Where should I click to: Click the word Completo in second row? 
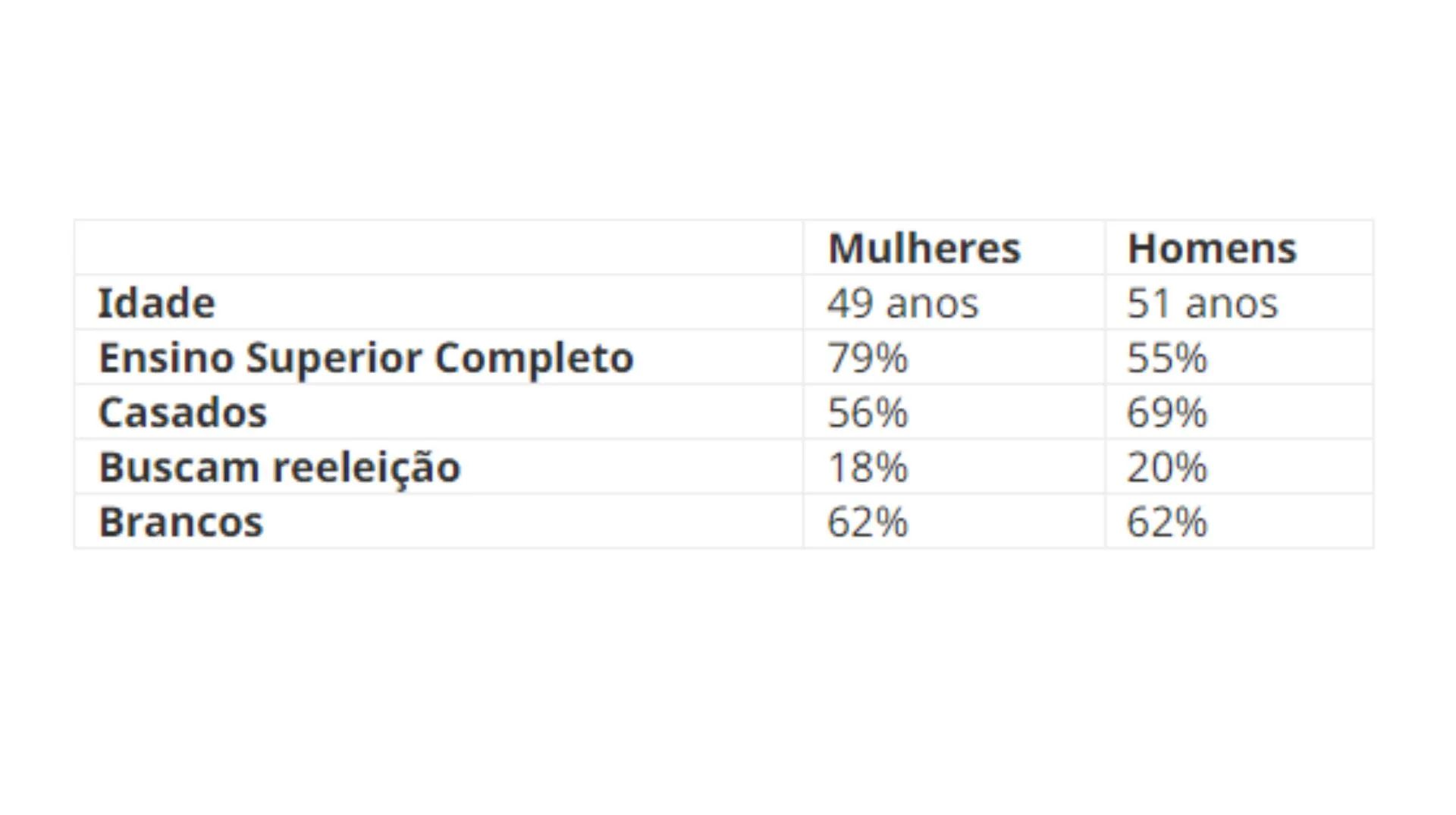point(534,358)
